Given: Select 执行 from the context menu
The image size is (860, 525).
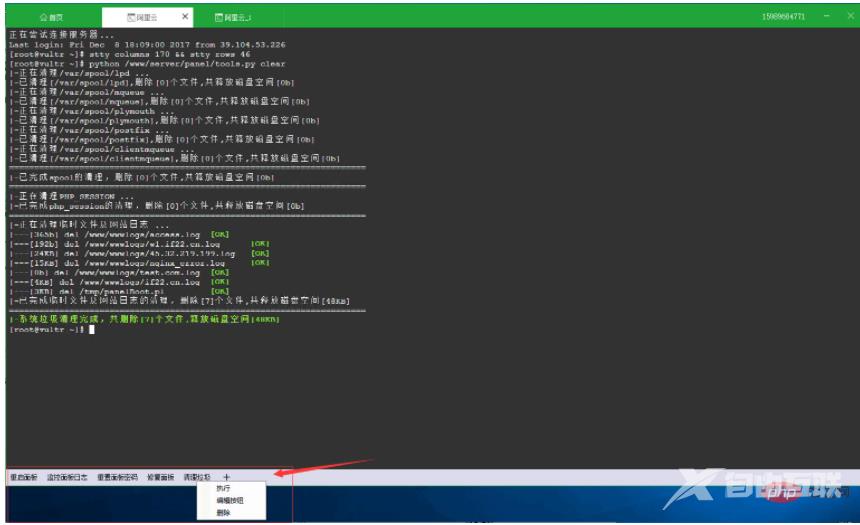Looking at the screenshot, I should point(223,488).
